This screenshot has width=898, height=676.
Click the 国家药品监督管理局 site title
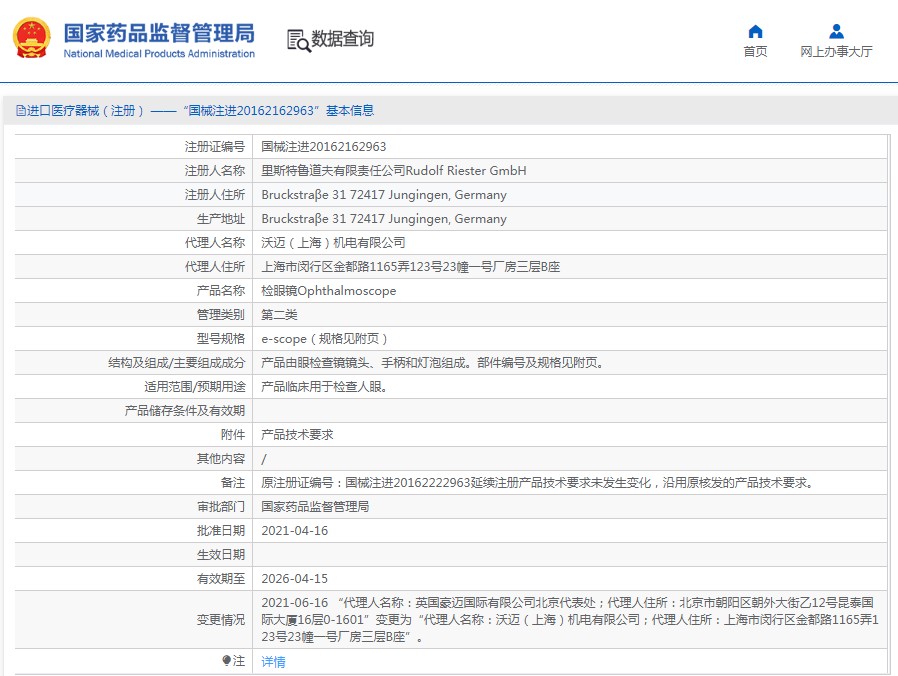click(159, 32)
